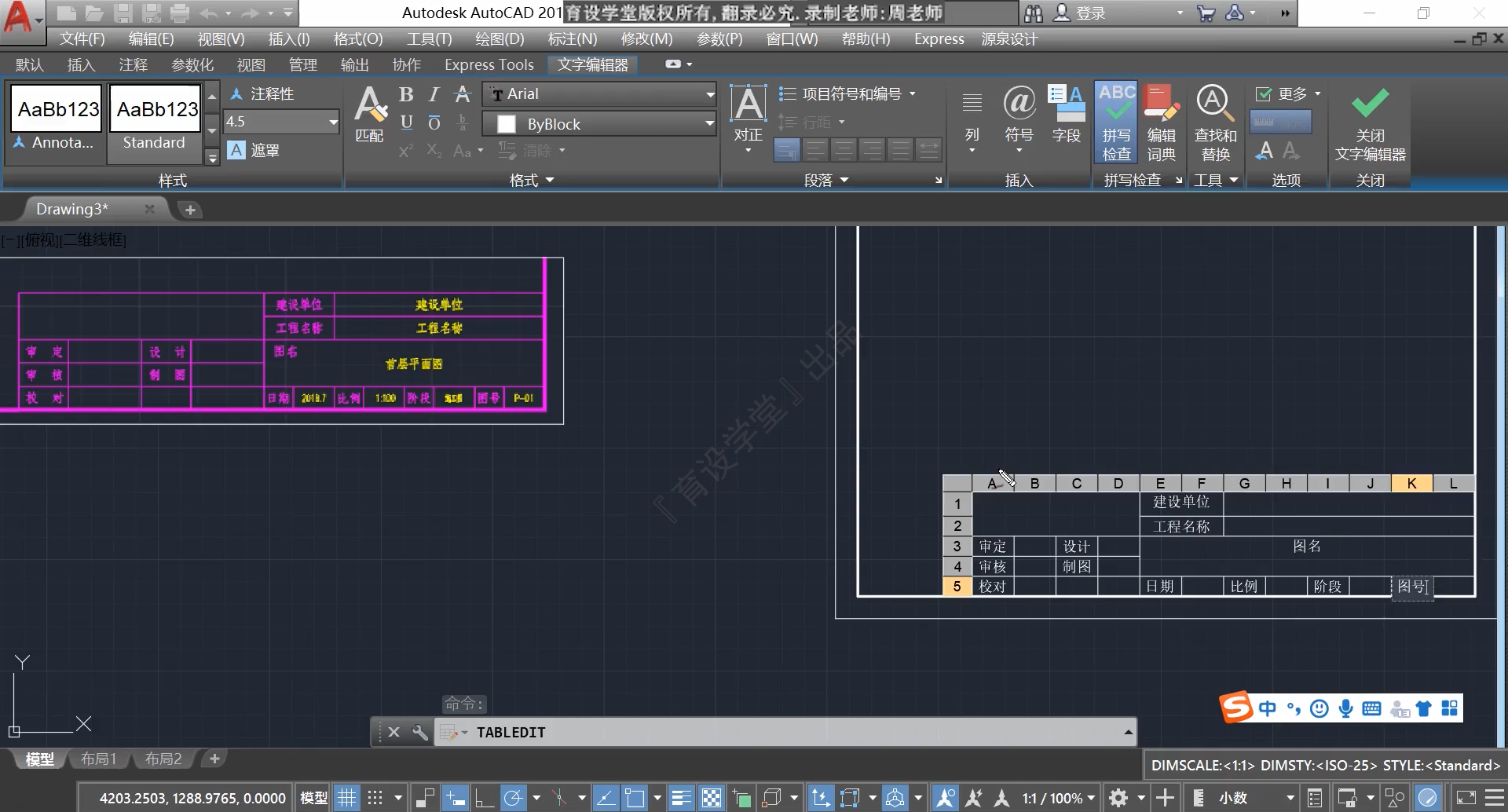Toggle 拼写检查 spell check
The image size is (1508, 812).
tap(1116, 123)
